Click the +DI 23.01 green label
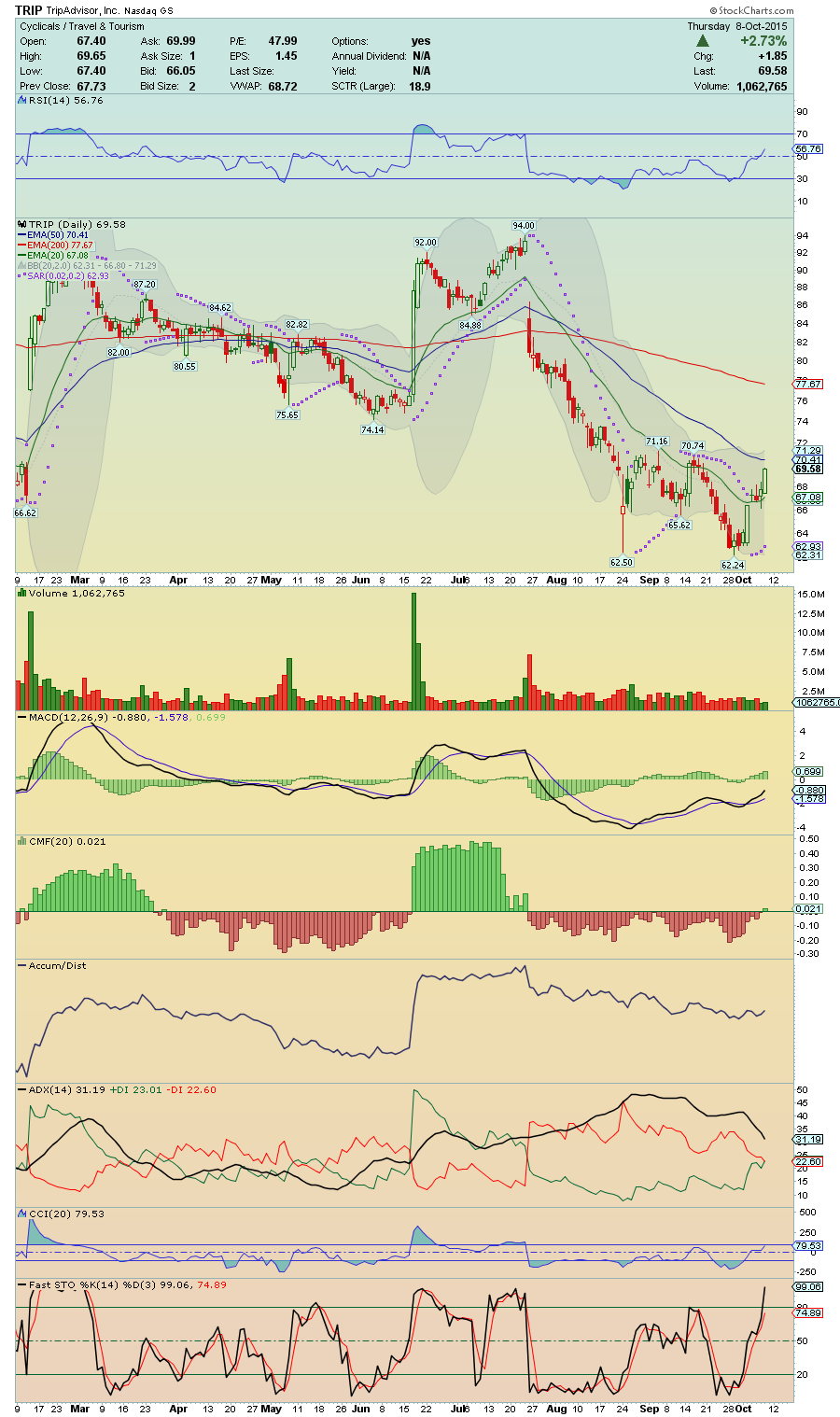 click(136, 1089)
